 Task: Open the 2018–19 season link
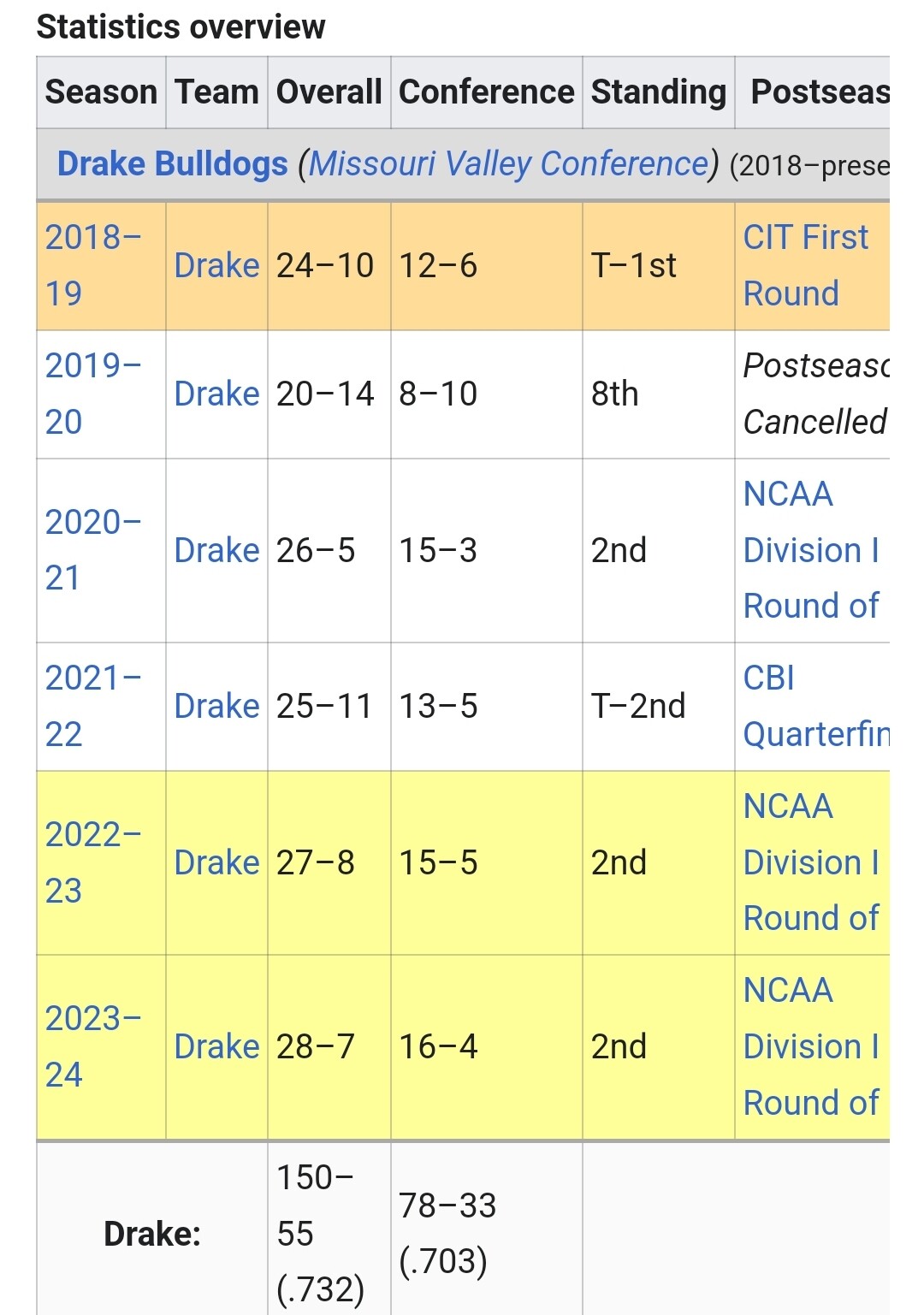coord(92,264)
